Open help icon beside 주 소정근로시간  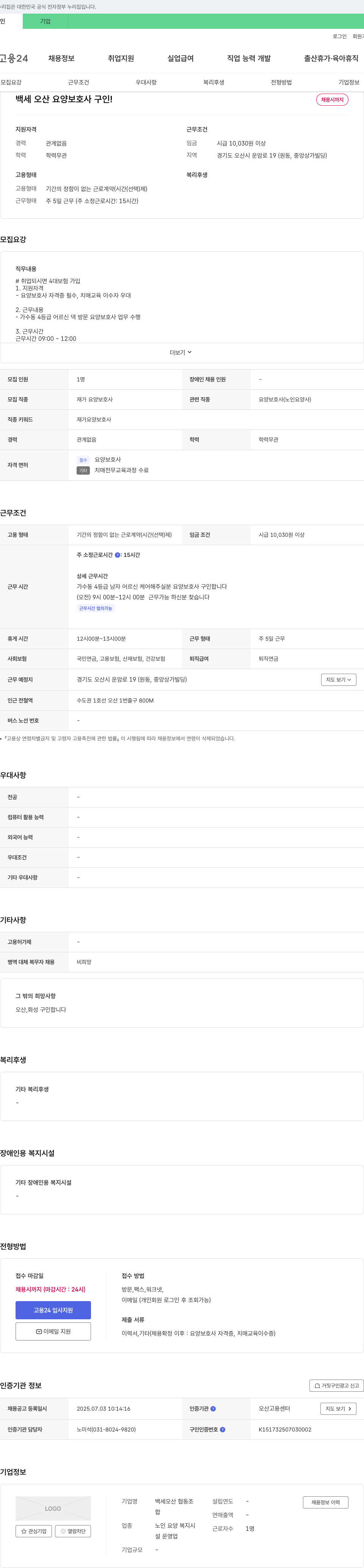click(x=118, y=555)
